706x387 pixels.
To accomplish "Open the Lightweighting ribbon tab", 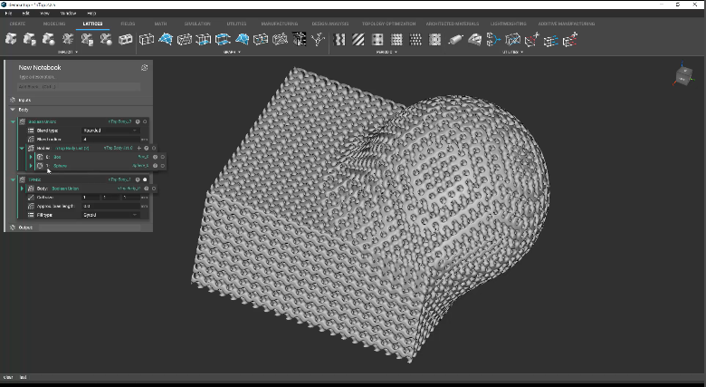I will [508, 23].
